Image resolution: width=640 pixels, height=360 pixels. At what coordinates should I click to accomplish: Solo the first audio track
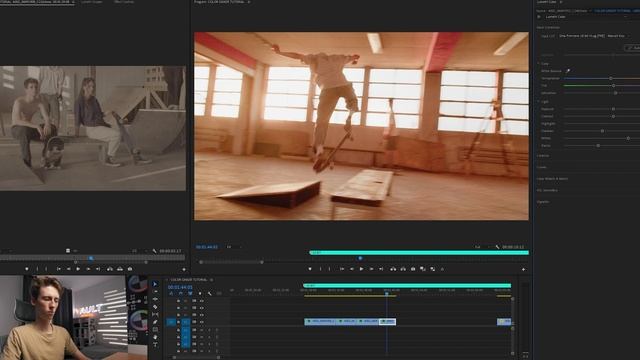pyautogui.click(x=209, y=330)
